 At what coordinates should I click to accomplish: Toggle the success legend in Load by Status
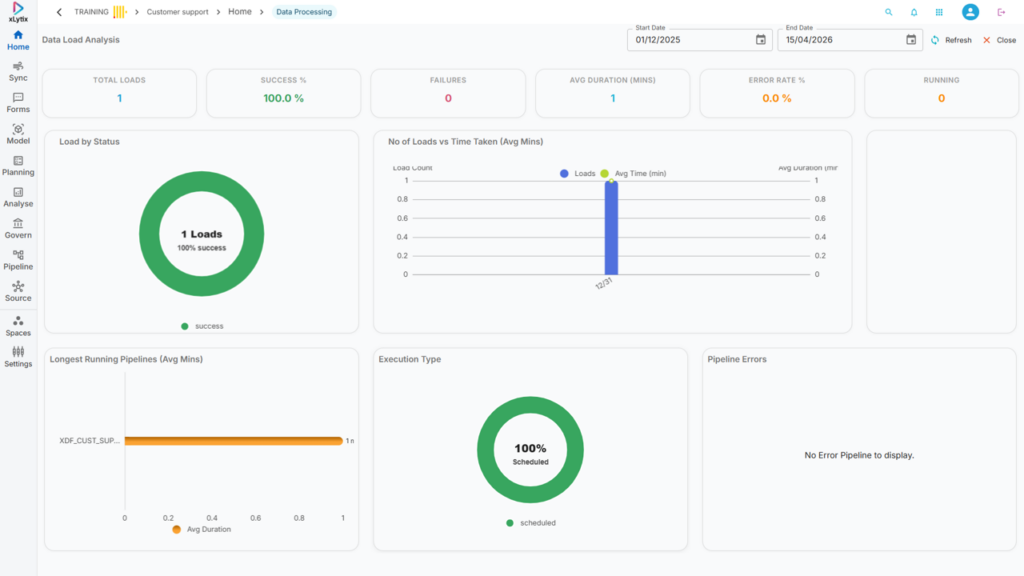202,326
